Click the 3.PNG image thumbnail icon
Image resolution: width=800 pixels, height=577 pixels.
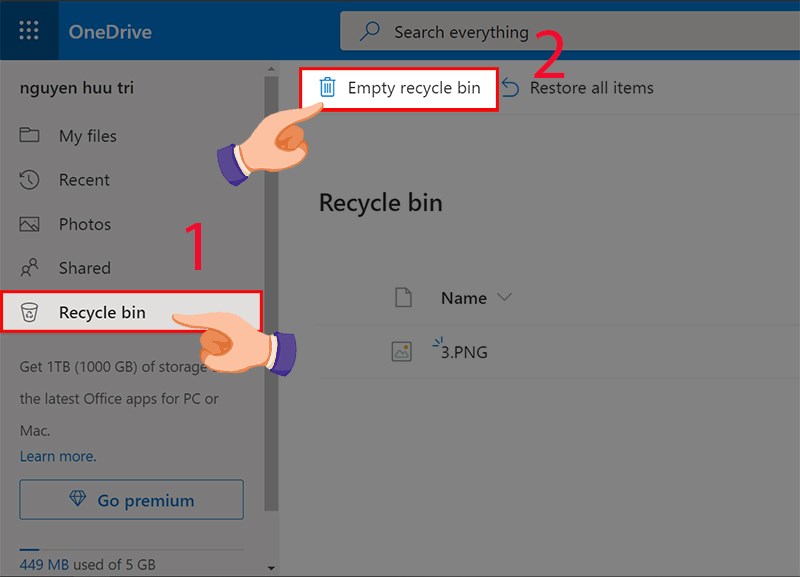click(x=402, y=352)
